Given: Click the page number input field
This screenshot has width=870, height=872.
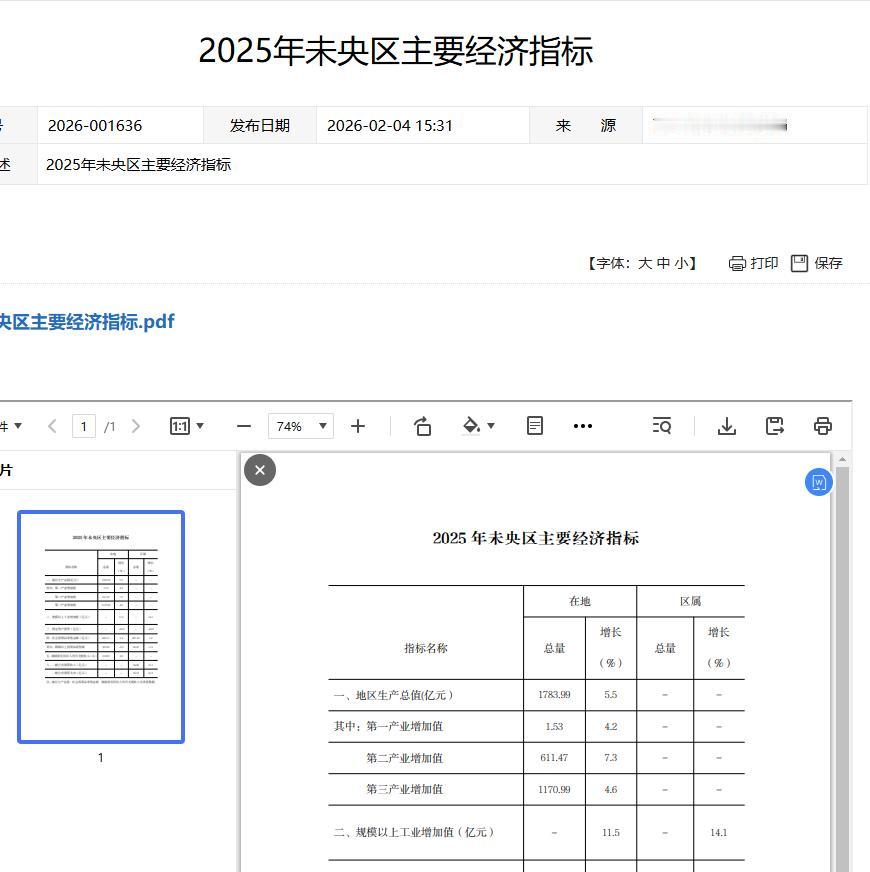Looking at the screenshot, I should click(84, 425).
